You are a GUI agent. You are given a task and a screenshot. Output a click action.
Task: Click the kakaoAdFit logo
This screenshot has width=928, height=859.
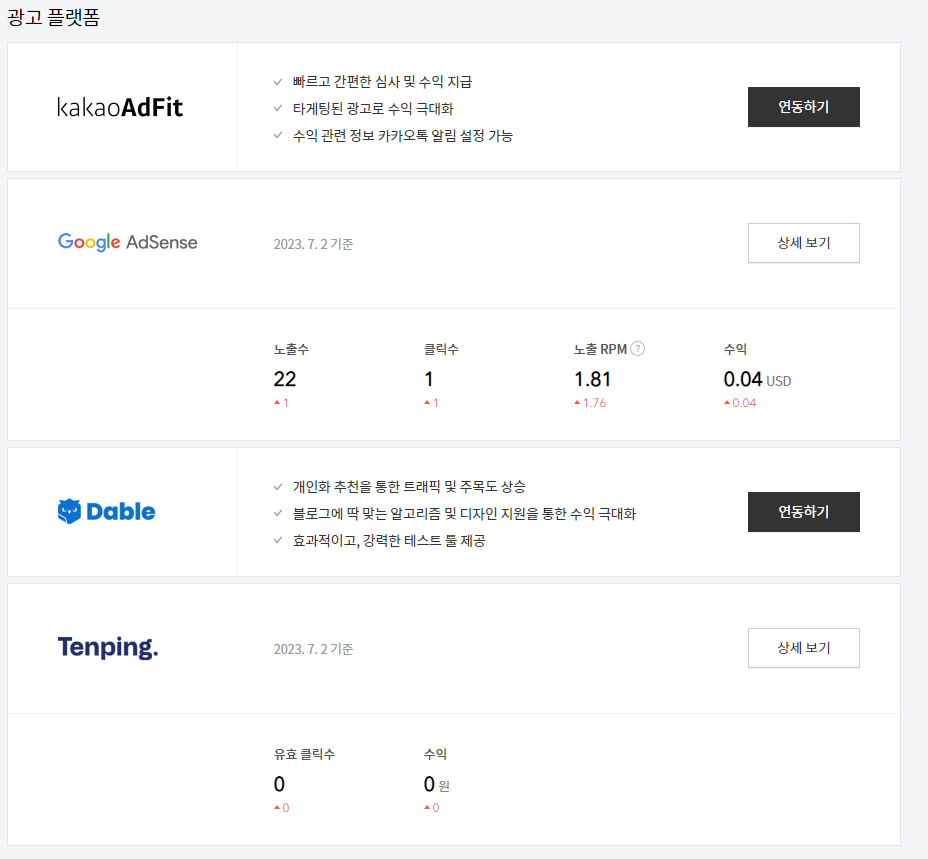120,107
